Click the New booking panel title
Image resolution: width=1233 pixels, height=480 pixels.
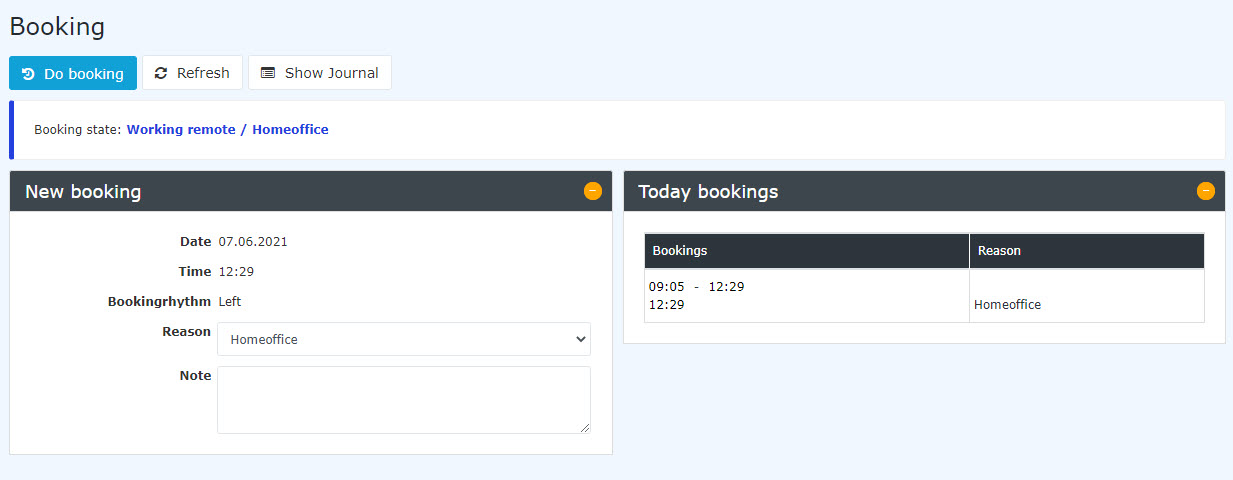click(x=83, y=191)
